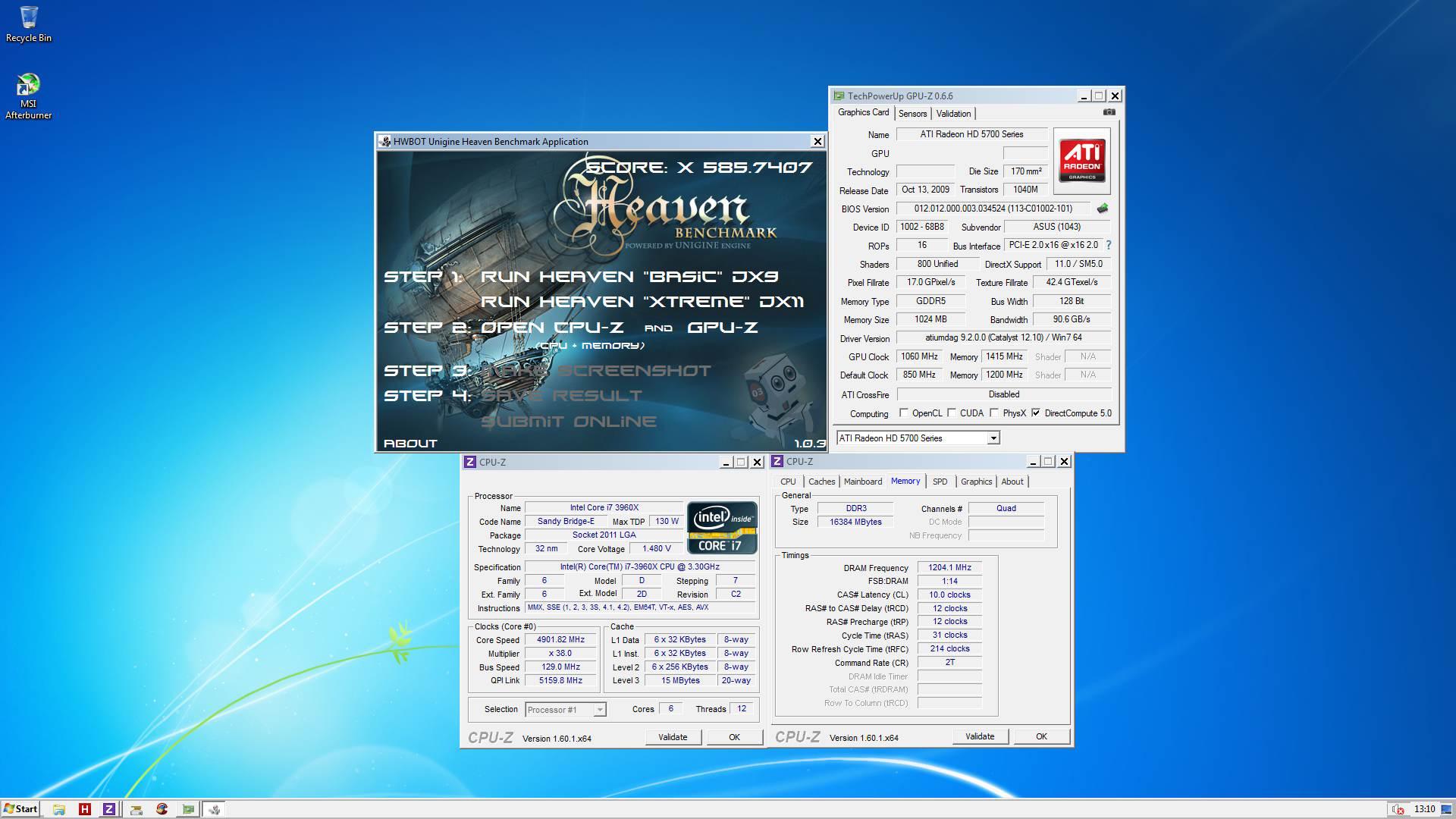Click the Core Speed value 4901.82 MHz
1456x819 pixels.
coord(561,640)
